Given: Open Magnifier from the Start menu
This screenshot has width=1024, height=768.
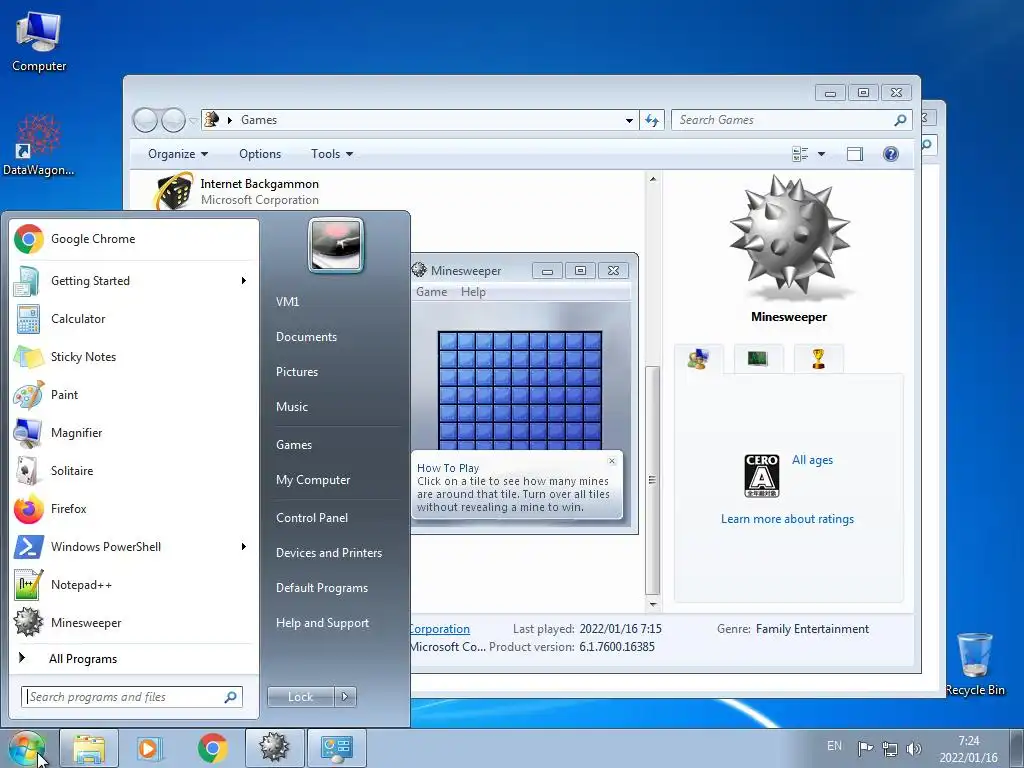Looking at the screenshot, I should click(x=134, y=432).
